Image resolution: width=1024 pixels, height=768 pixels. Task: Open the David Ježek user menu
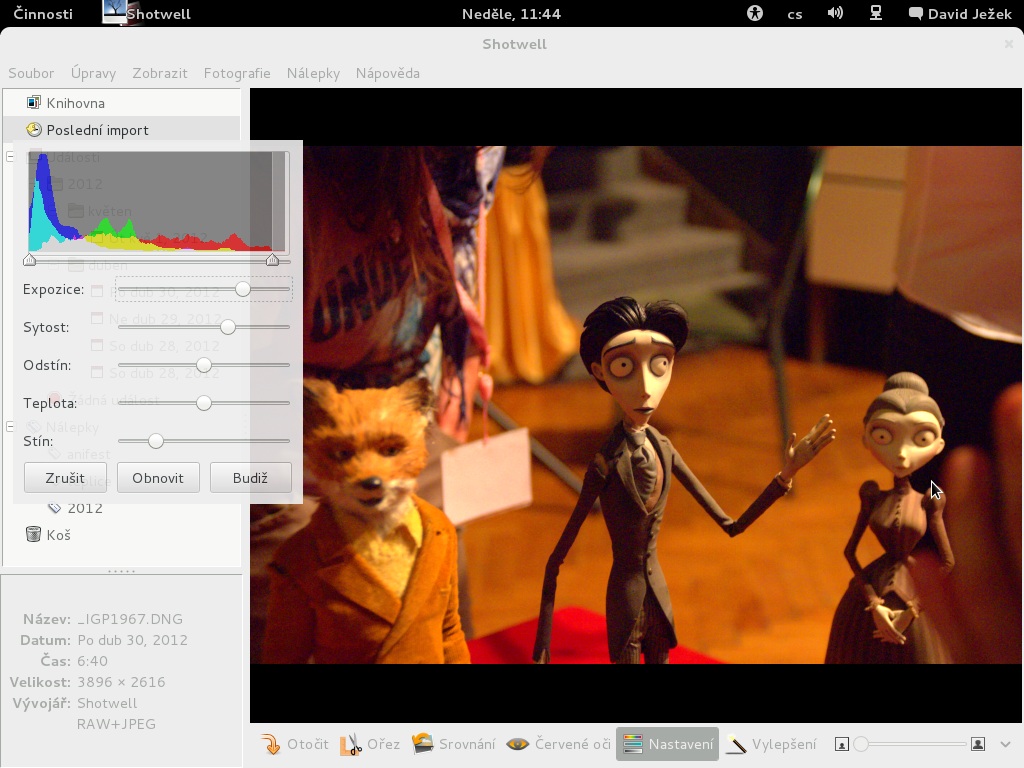[961, 14]
